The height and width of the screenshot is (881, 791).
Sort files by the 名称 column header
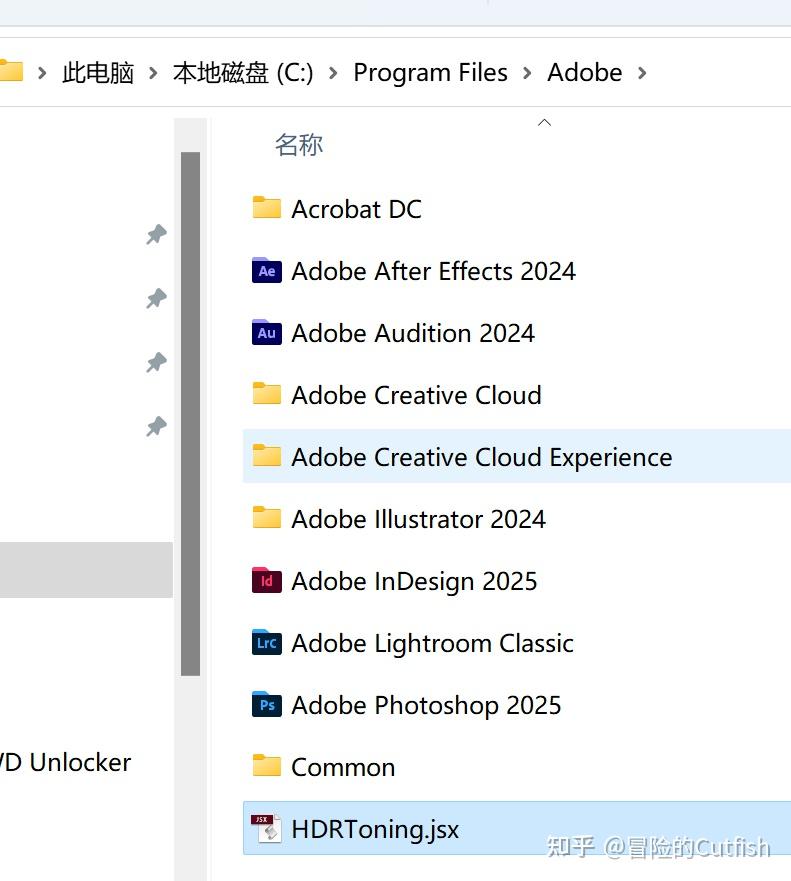click(299, 145)
